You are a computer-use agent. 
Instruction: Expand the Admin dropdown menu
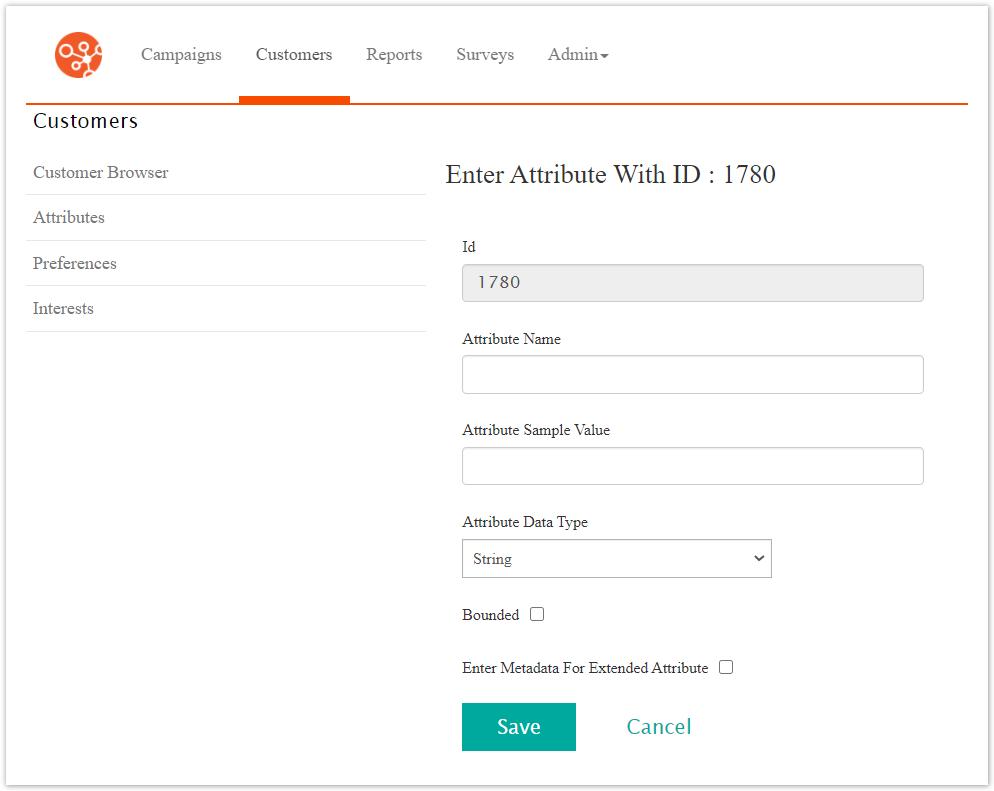tap(578, 55)
